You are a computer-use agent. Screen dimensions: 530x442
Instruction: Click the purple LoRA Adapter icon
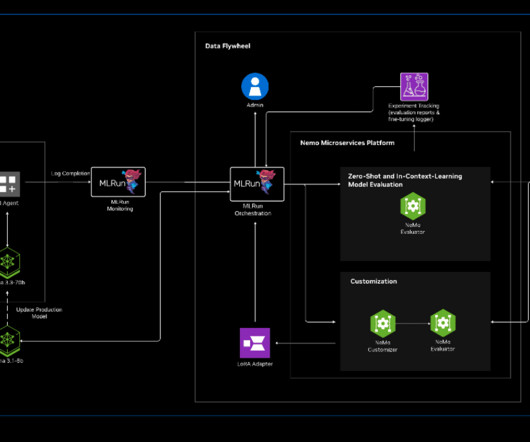255,343
